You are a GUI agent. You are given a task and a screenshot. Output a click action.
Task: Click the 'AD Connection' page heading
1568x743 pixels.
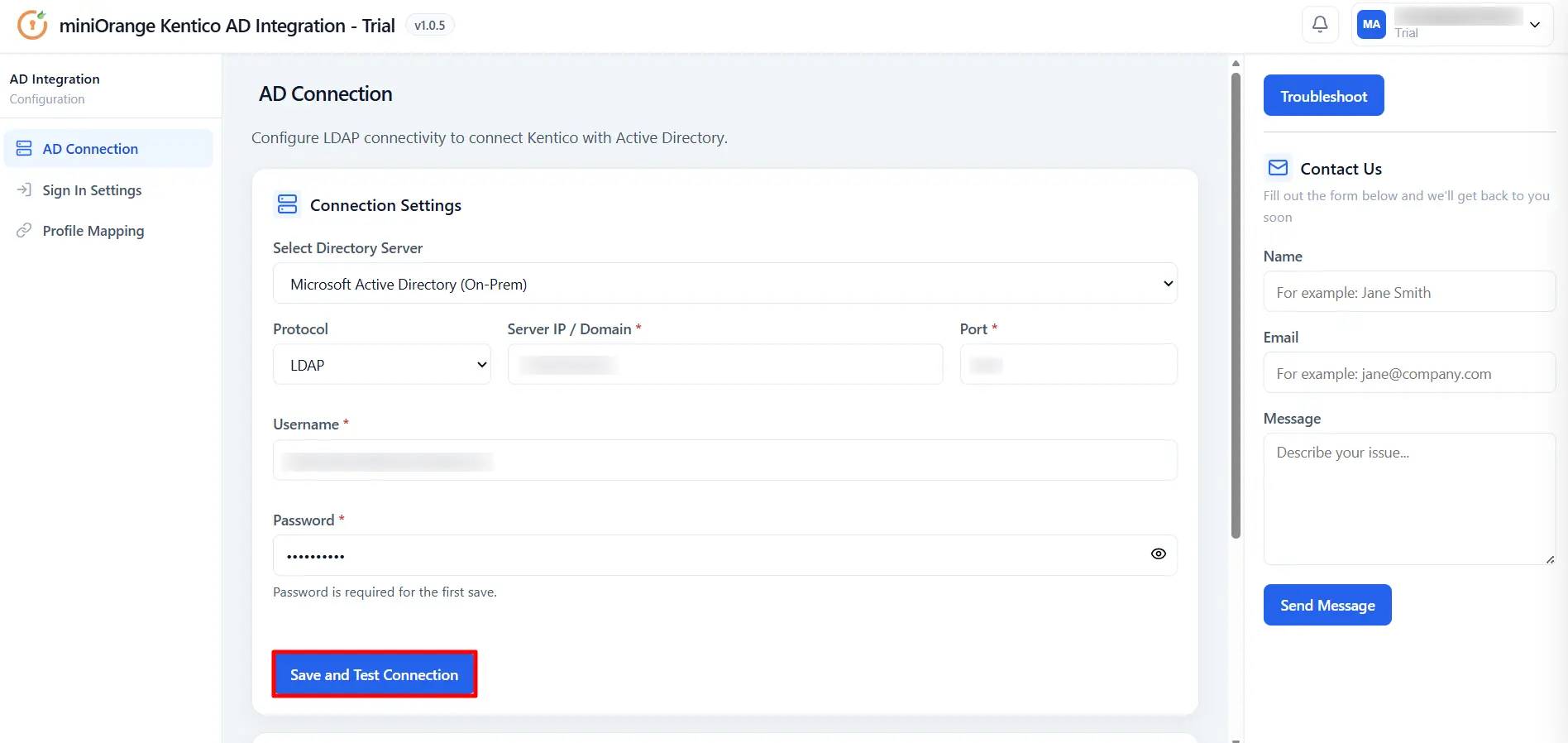pyautogui.click(x=325, y=93)
